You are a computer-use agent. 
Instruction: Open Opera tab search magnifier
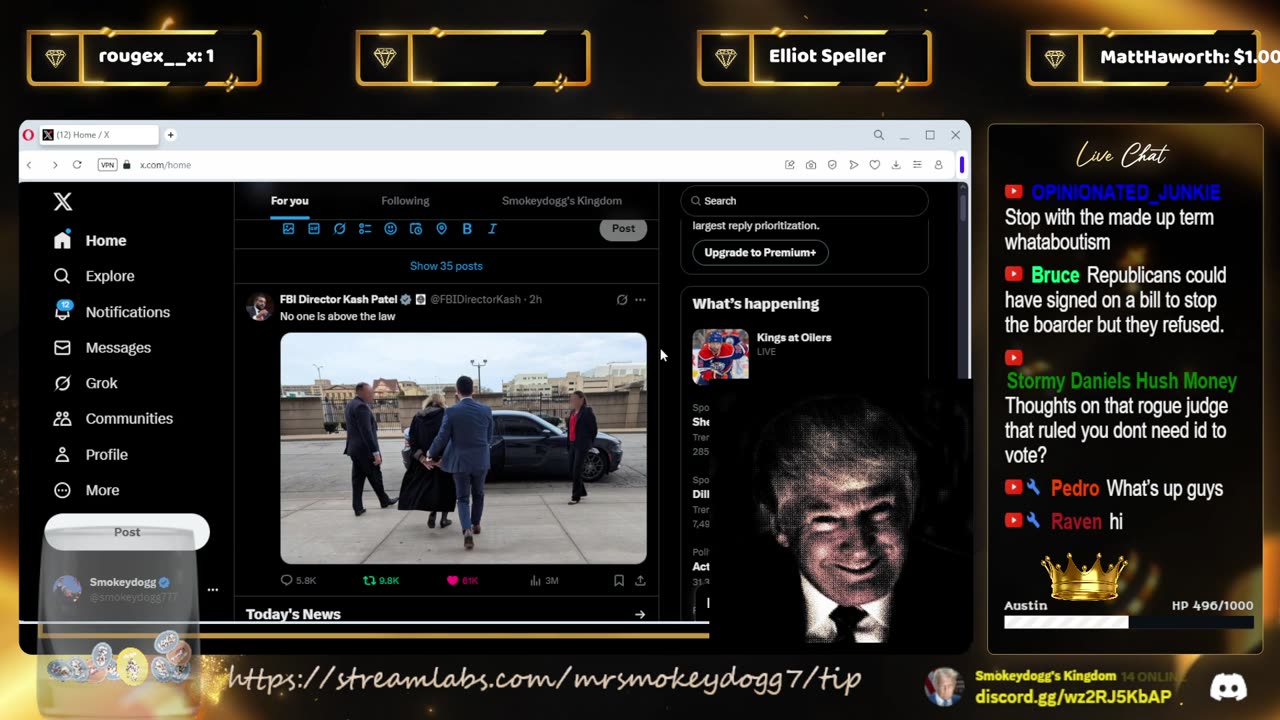879,135
